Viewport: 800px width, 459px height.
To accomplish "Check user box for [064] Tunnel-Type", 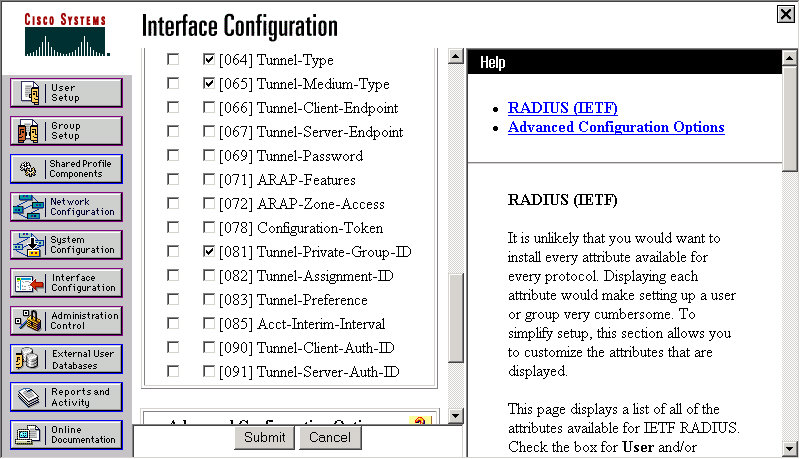I will [x=173, y=59].
